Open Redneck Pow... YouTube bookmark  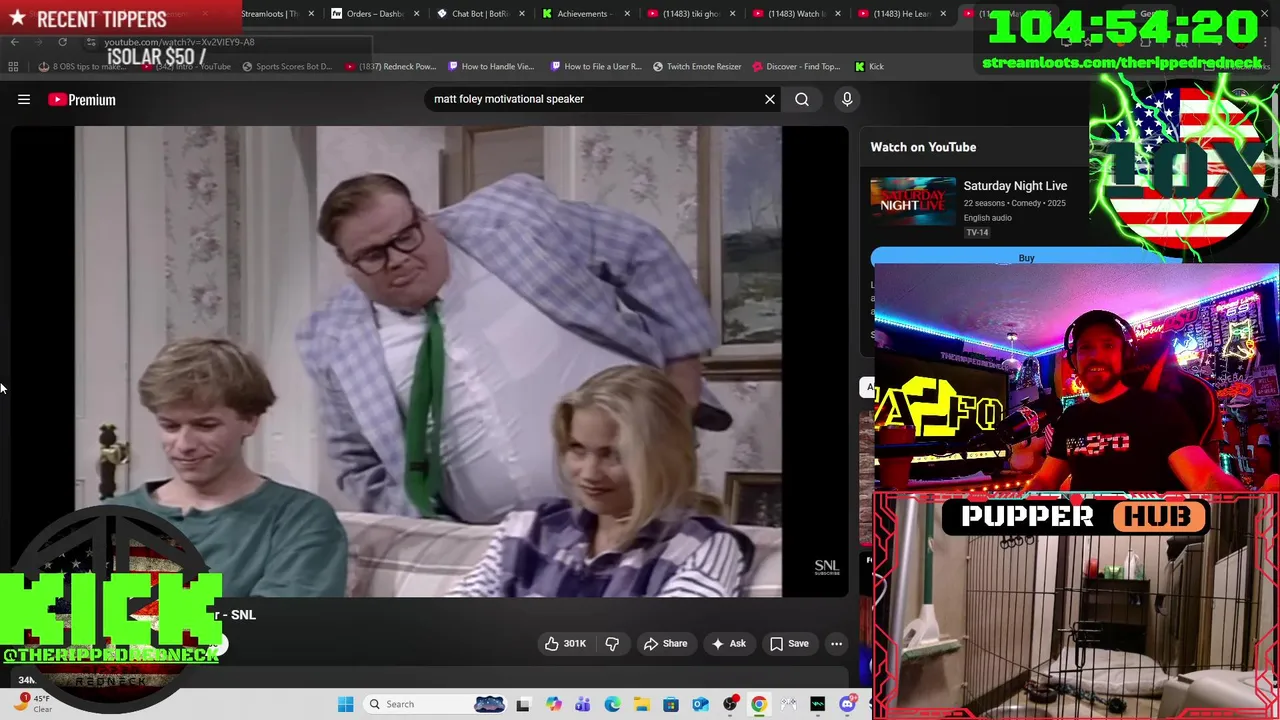tap(390, 67)
